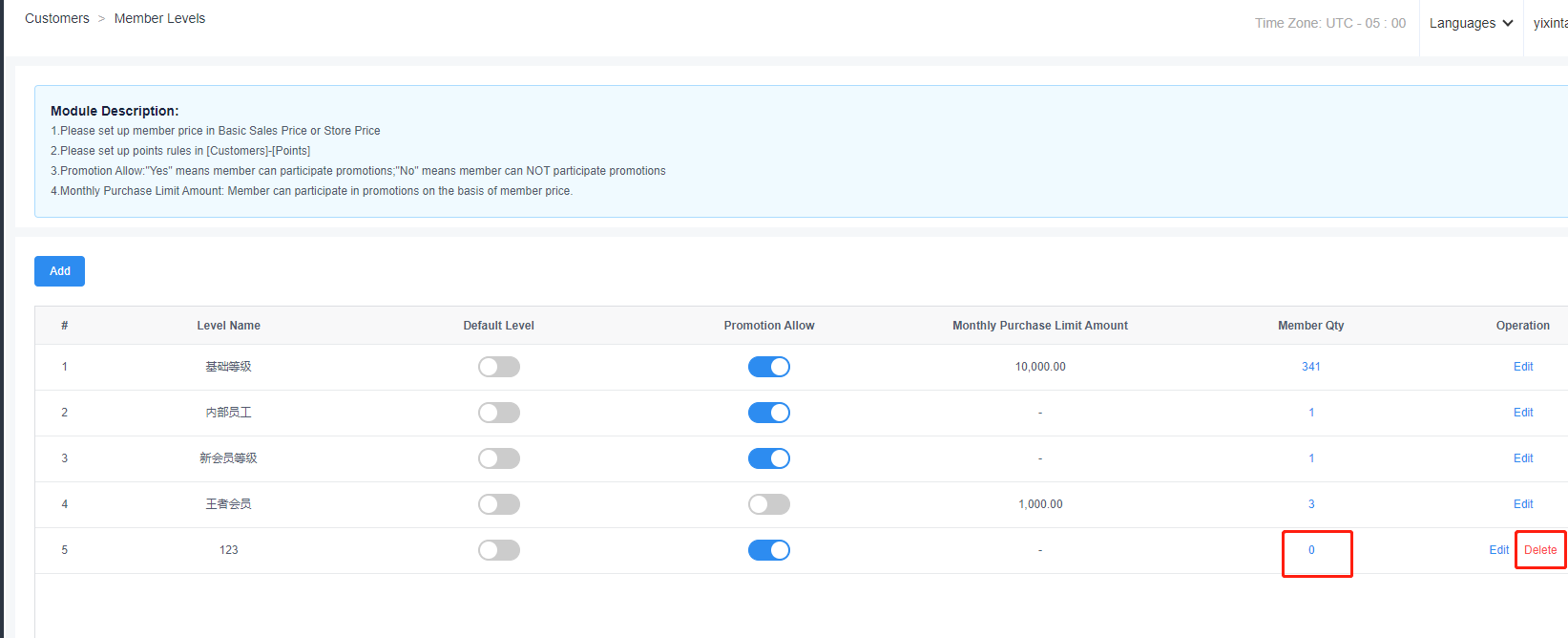Switch off Promotion Allow for 新会员等级
Image resolution: width=1568 pixels, height=638 pixels.
point(768,458)
